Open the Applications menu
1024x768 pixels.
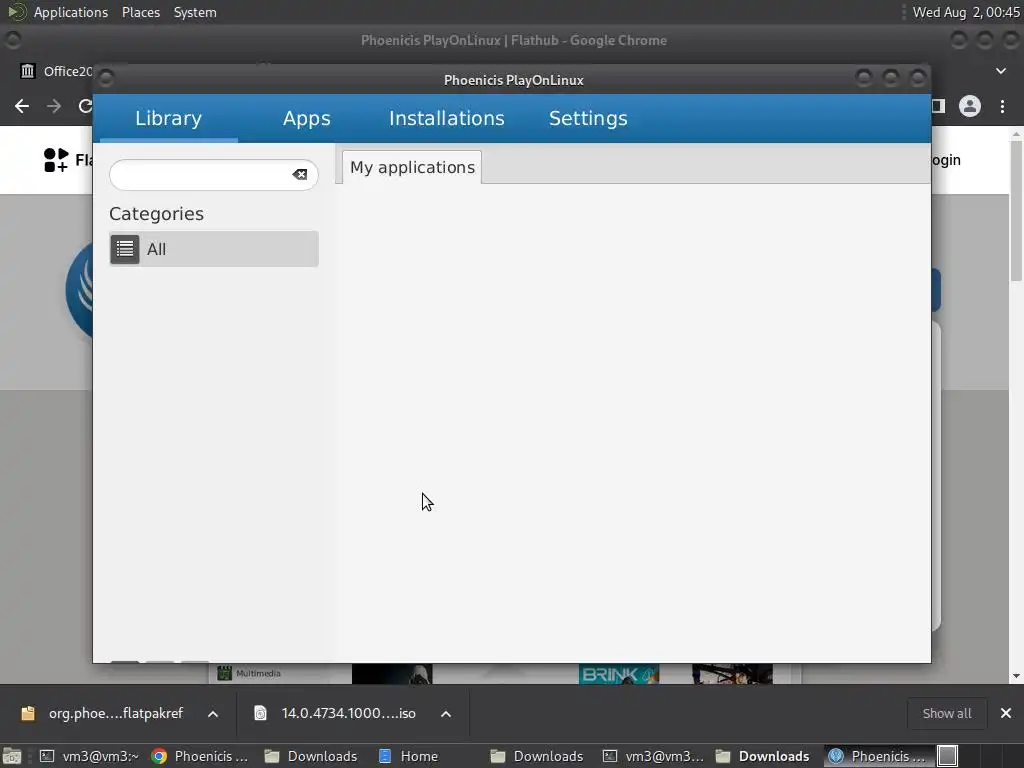click(71, 12)
